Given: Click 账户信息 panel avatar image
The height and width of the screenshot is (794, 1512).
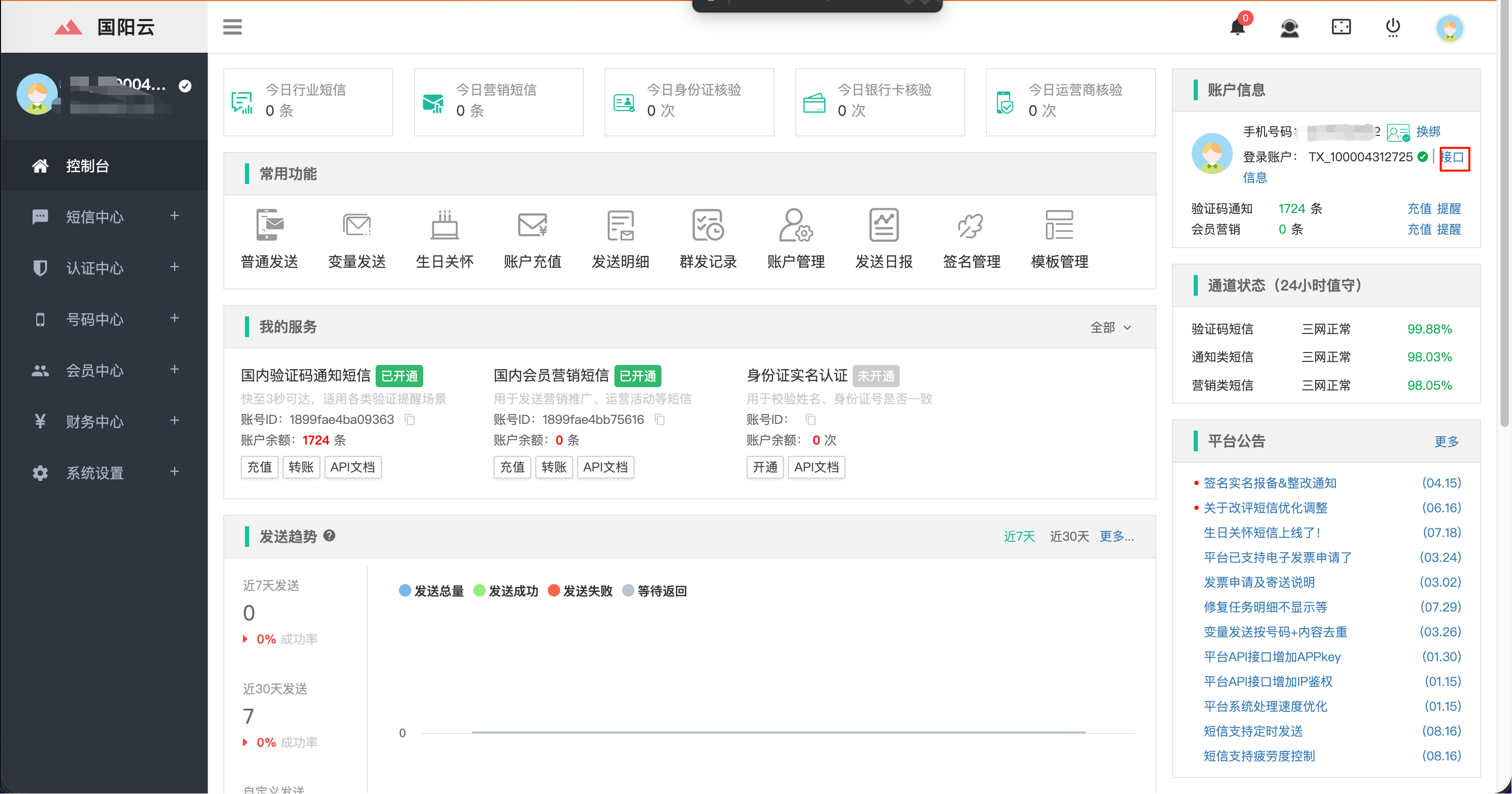Looking at the screenshot, I should tap(1212, 154).
